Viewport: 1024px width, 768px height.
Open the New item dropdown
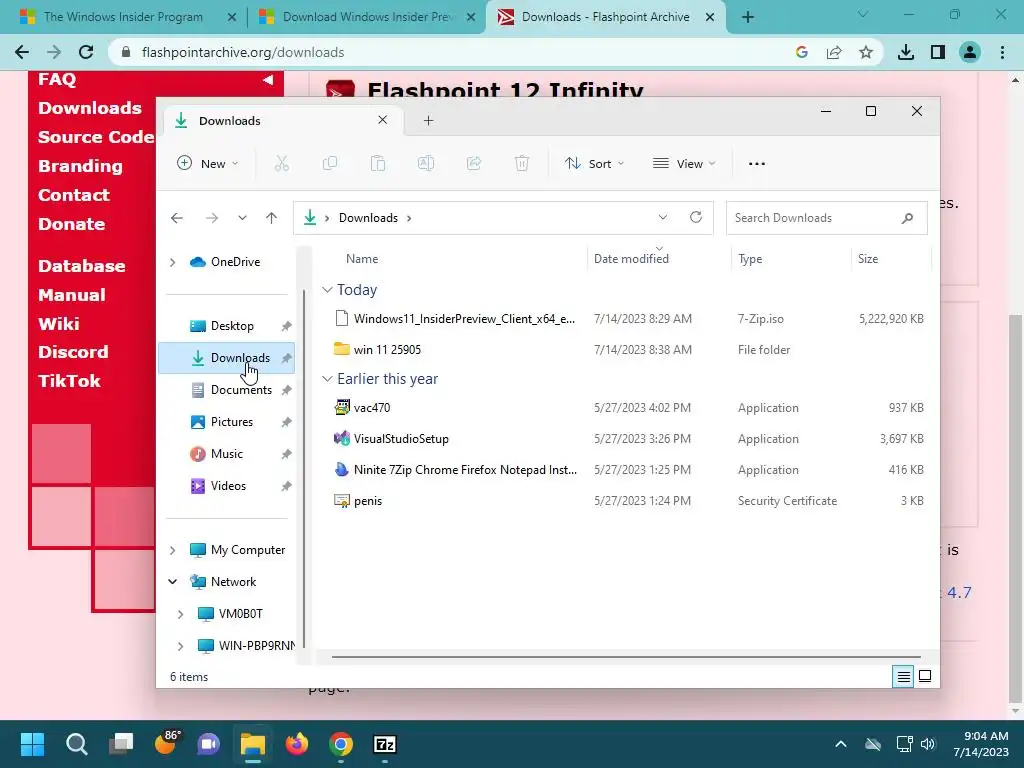point(208,163)
